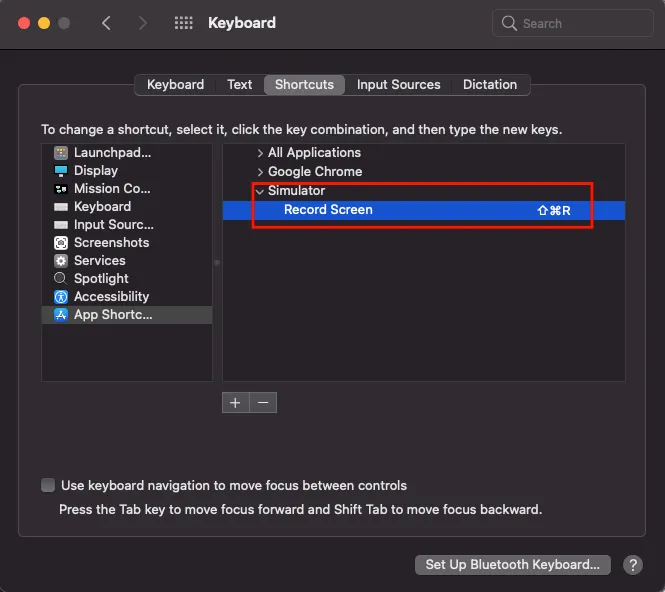Click the Screenshots camera icon

61,243
